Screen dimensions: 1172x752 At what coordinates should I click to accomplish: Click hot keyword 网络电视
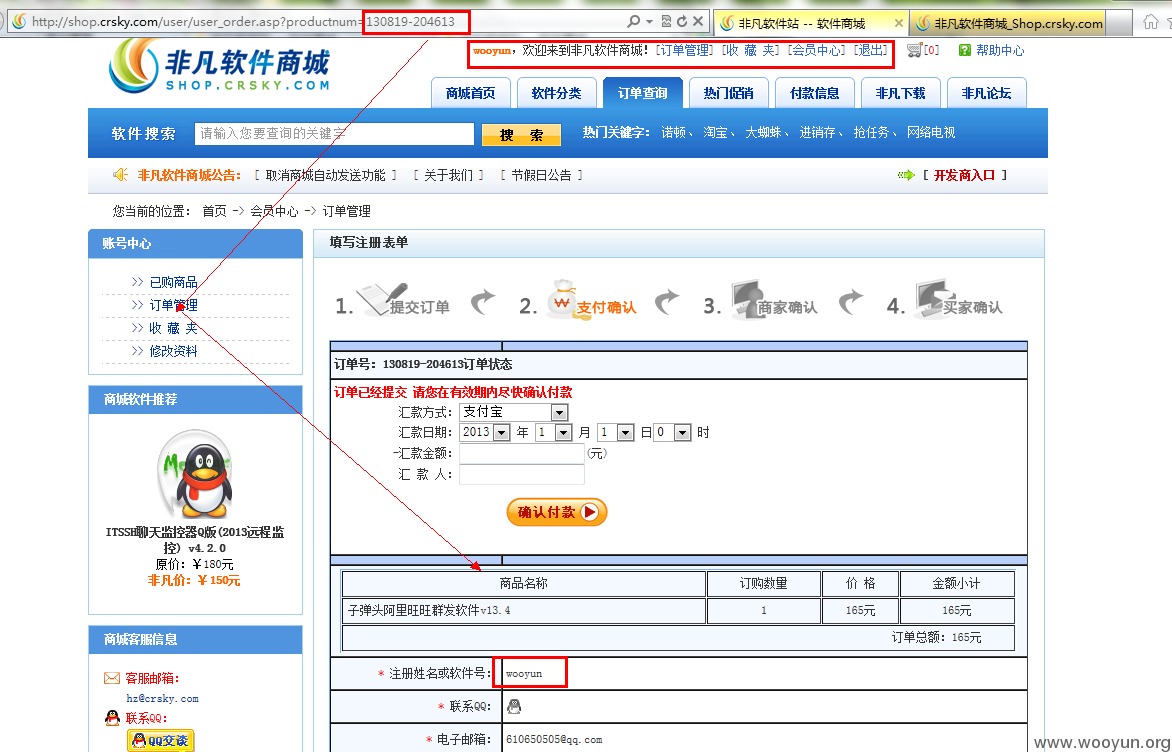[931, 132]
